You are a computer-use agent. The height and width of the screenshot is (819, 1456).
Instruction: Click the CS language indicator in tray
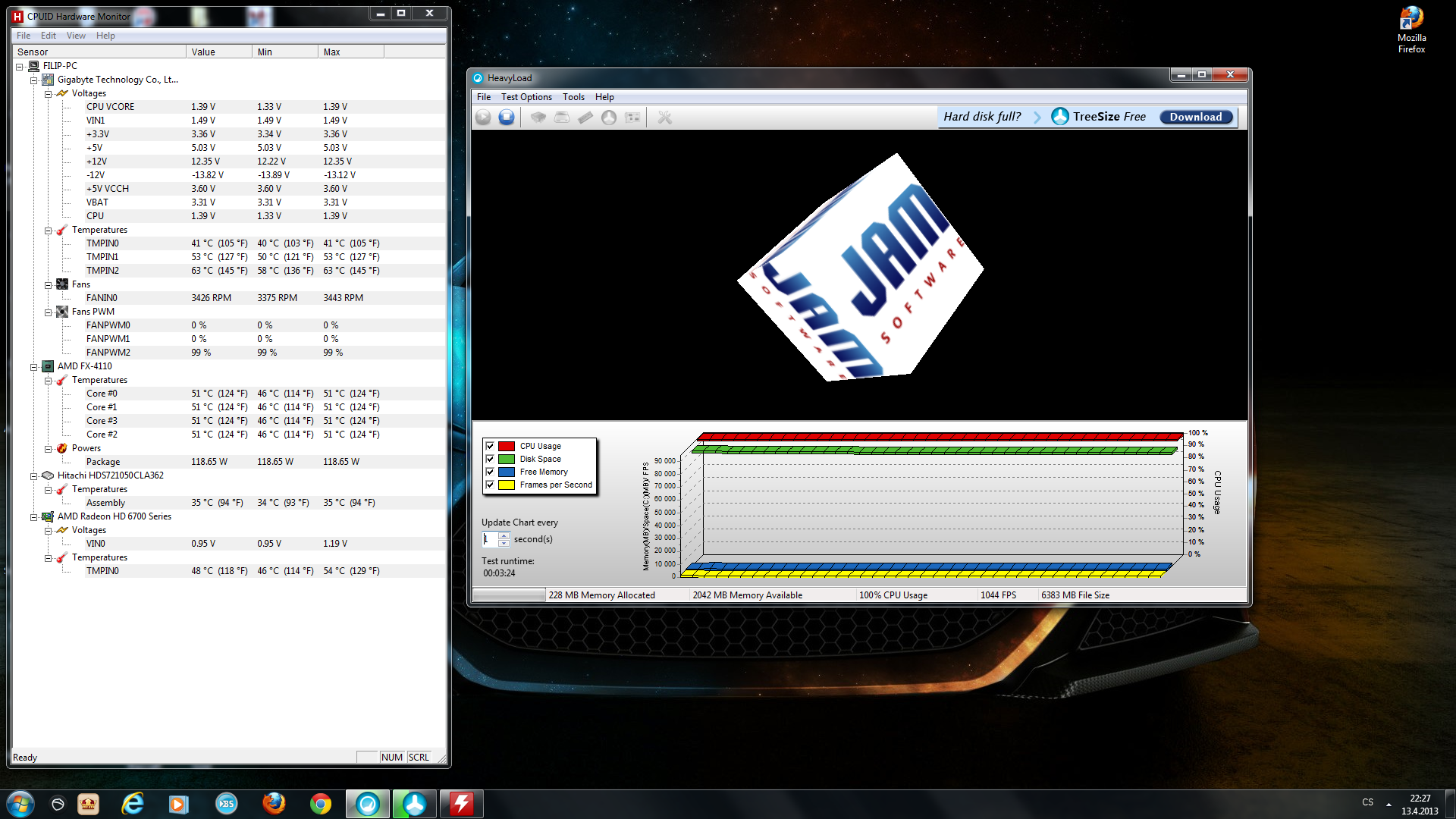coord(1367,802)
